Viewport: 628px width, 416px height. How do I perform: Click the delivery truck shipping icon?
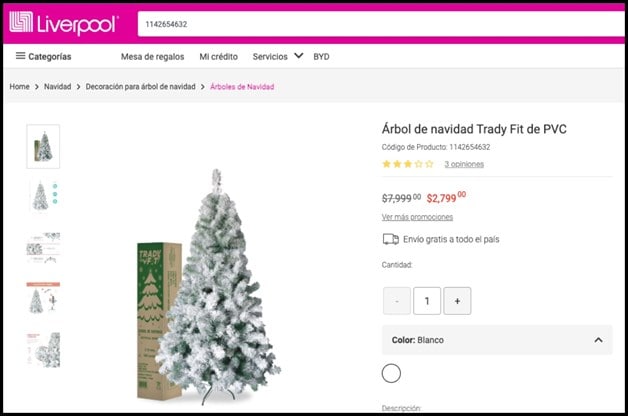(x=390, y=239)
